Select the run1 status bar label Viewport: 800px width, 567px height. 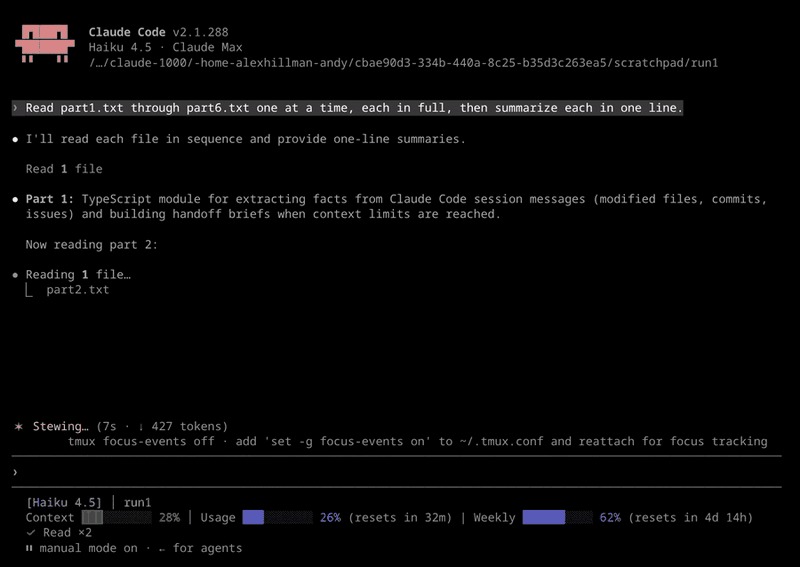(x=137, y=502)
